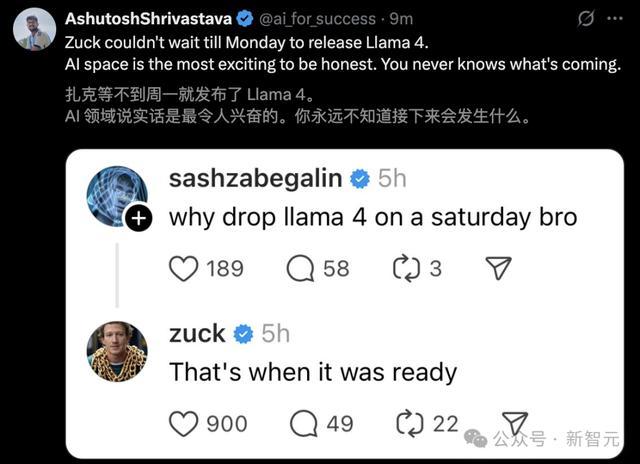
Task: Share sashzabegalin's post with the send icon
Action: tap(498, 268)
